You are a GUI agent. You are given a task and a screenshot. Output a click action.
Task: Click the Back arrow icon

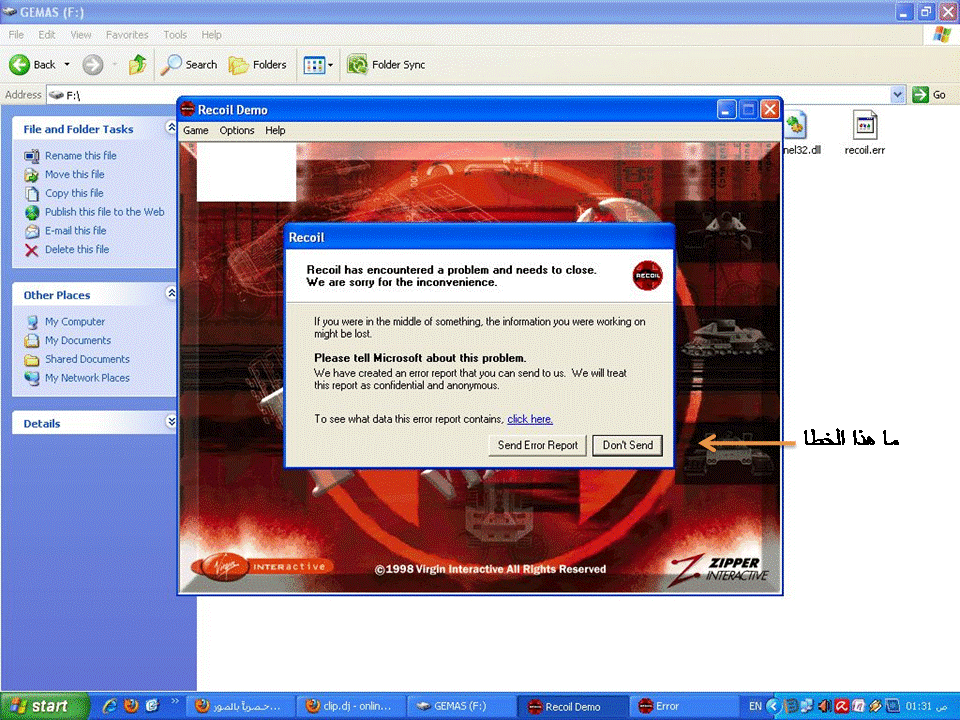(x=20, y=65)
